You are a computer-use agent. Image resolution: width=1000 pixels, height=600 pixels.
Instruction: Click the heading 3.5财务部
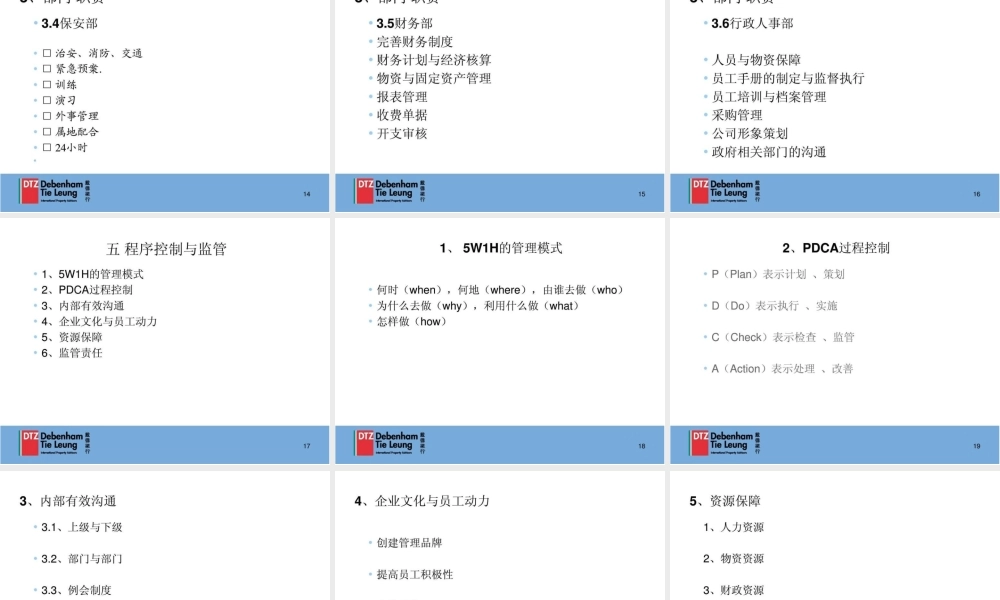point(404,24)
